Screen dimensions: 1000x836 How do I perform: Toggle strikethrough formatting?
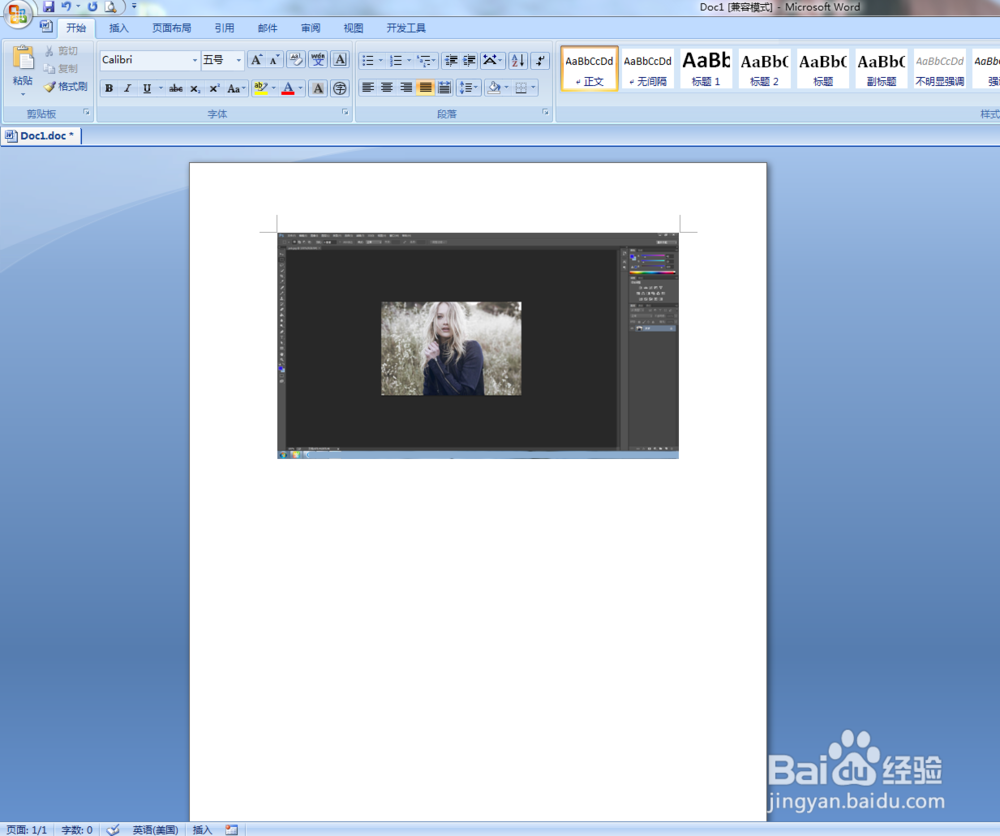pyautogui.click(x=176, y=88)
